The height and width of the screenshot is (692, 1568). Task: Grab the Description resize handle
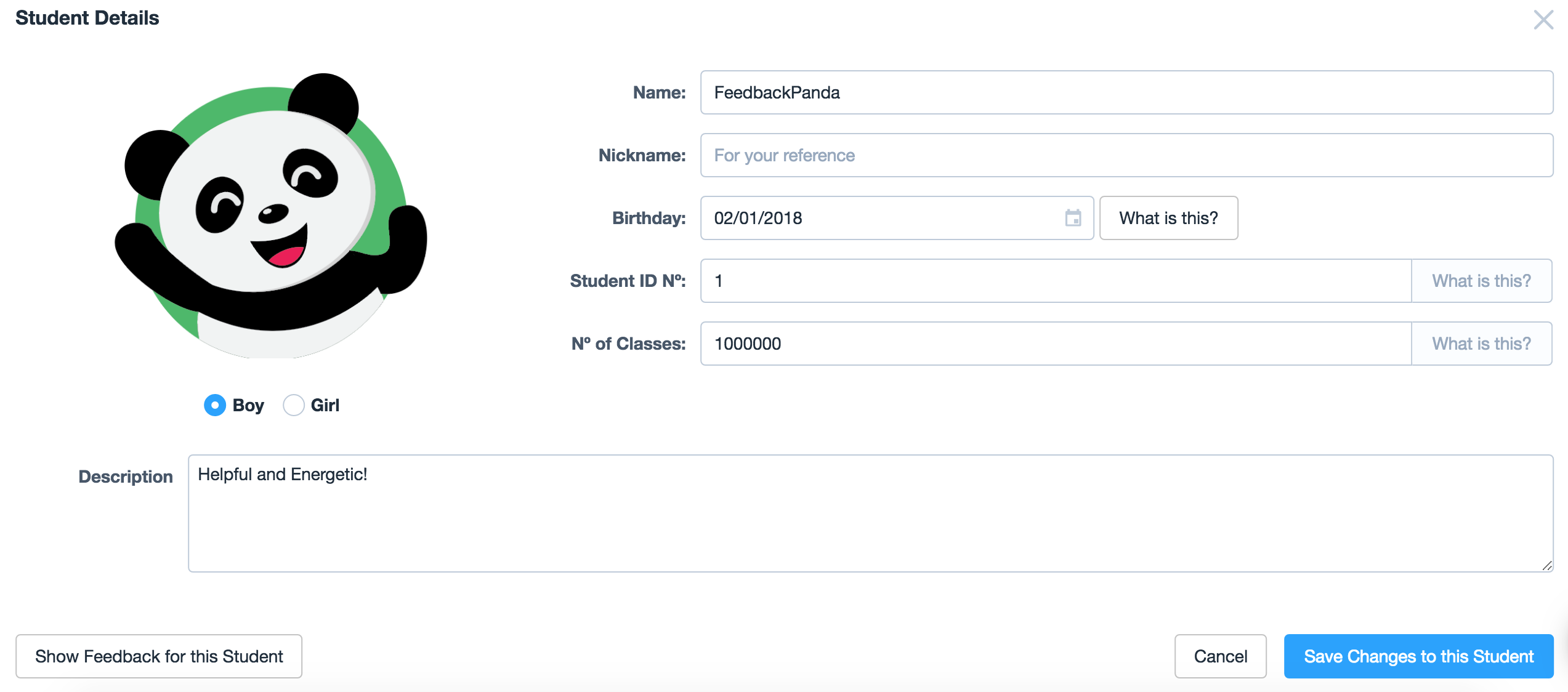point(1546,566)
